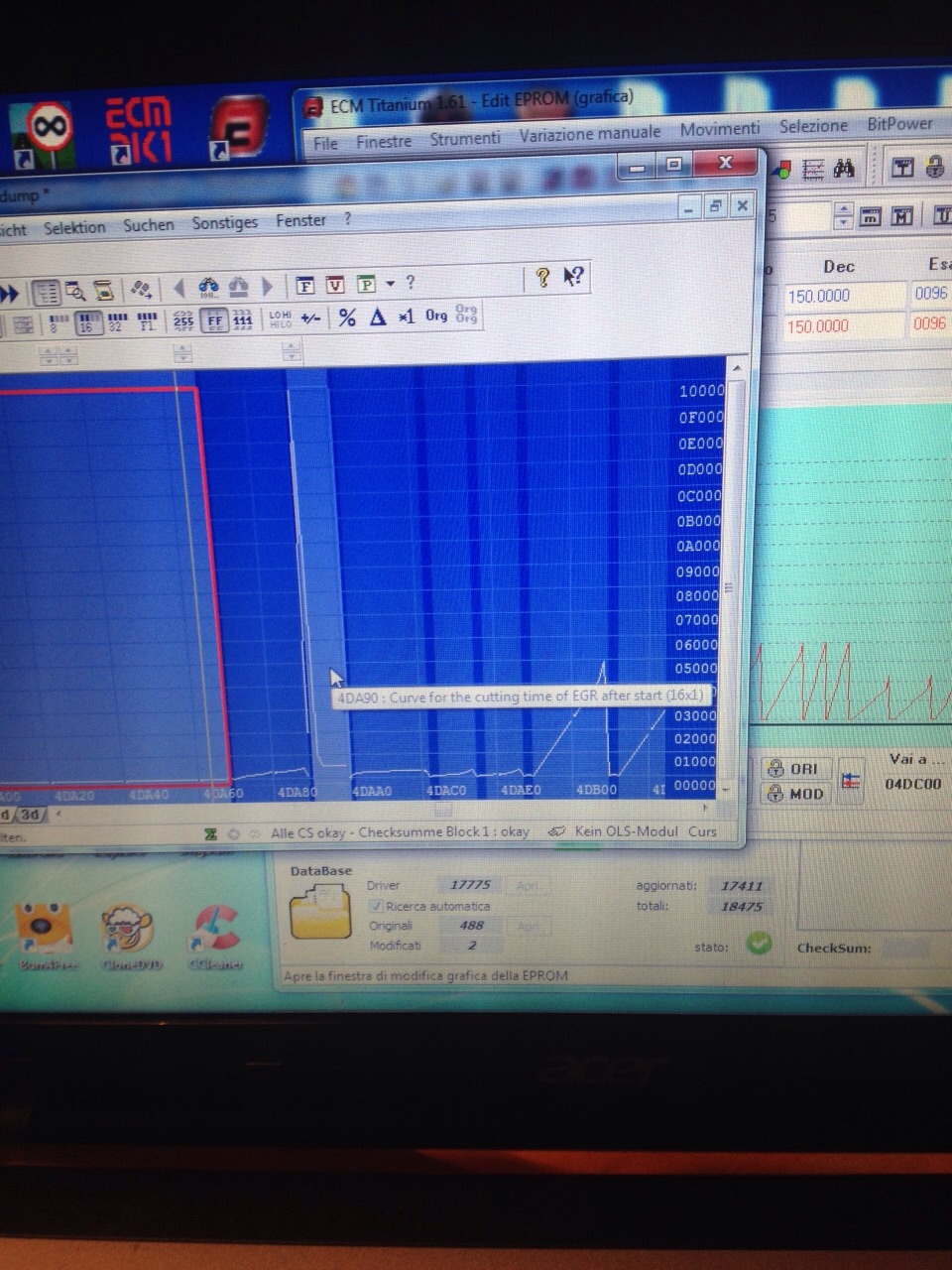Image resolution: width=952 pixels, height=1270 pixels.
Task: Click the binoculars search icon in WinOLS toolbar
Action: coord(208,289)
